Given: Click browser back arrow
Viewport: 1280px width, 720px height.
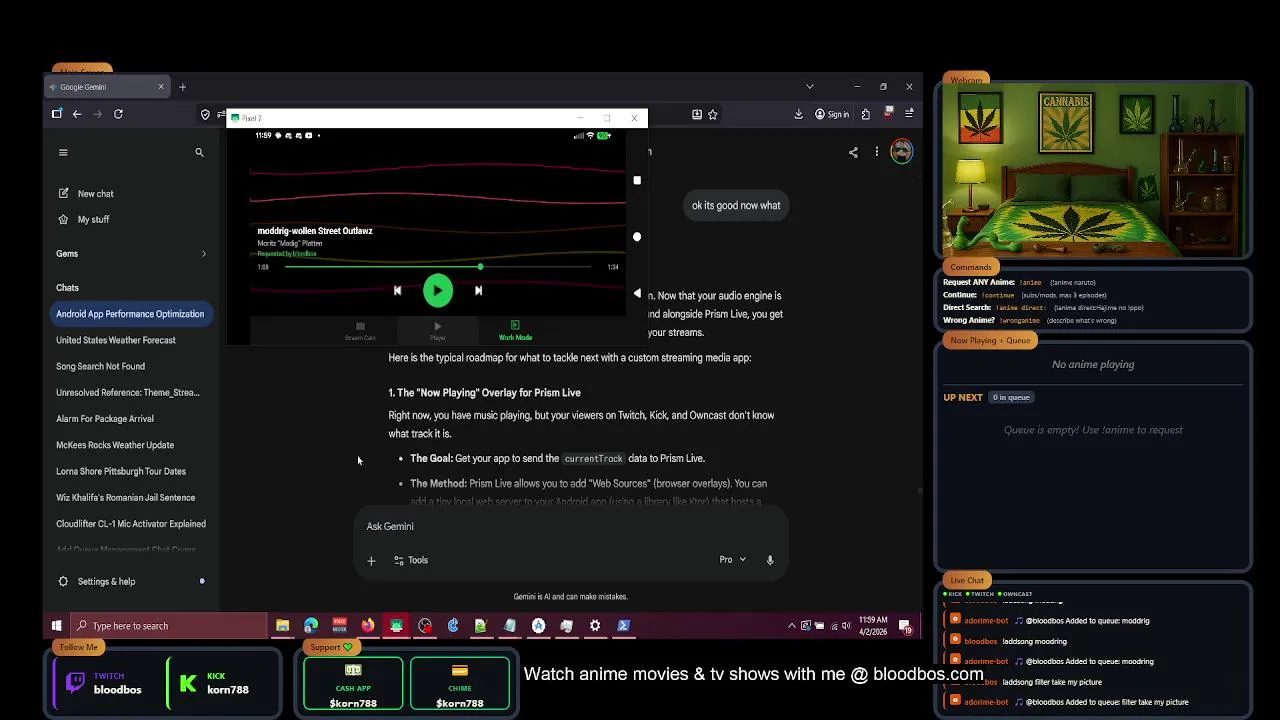Looking at the screenshot, I should pos(76,114).
